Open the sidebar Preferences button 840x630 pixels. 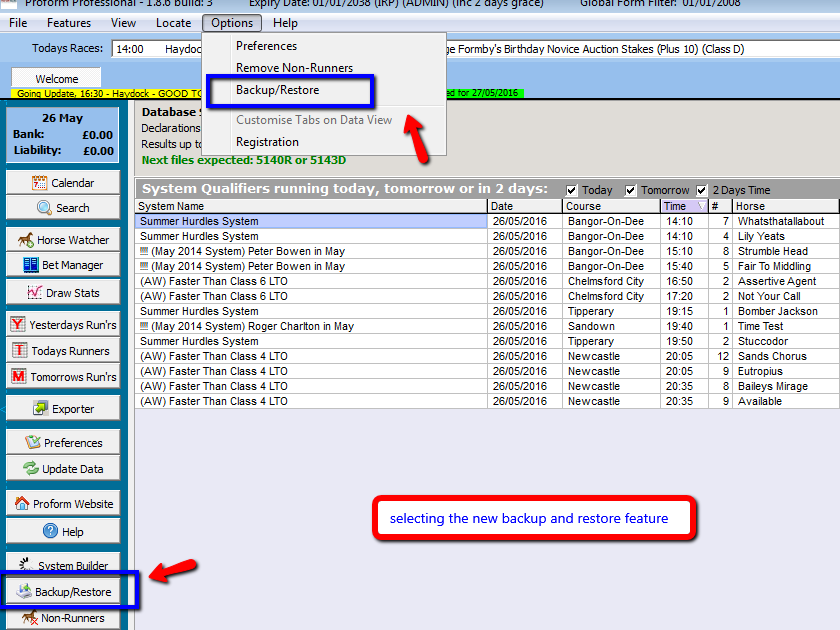coord(63,443)
